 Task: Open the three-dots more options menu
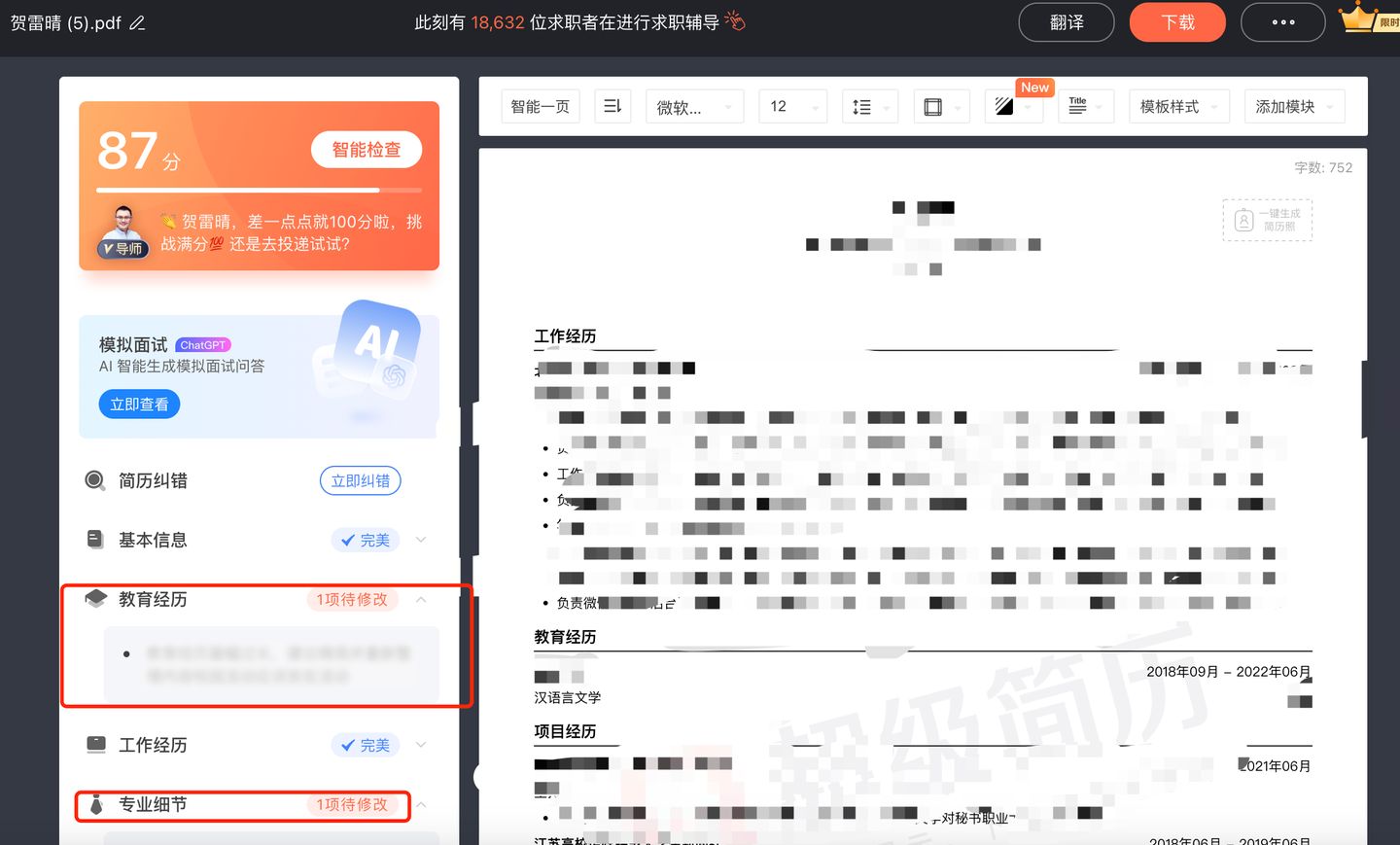(x=1283, y=22)
